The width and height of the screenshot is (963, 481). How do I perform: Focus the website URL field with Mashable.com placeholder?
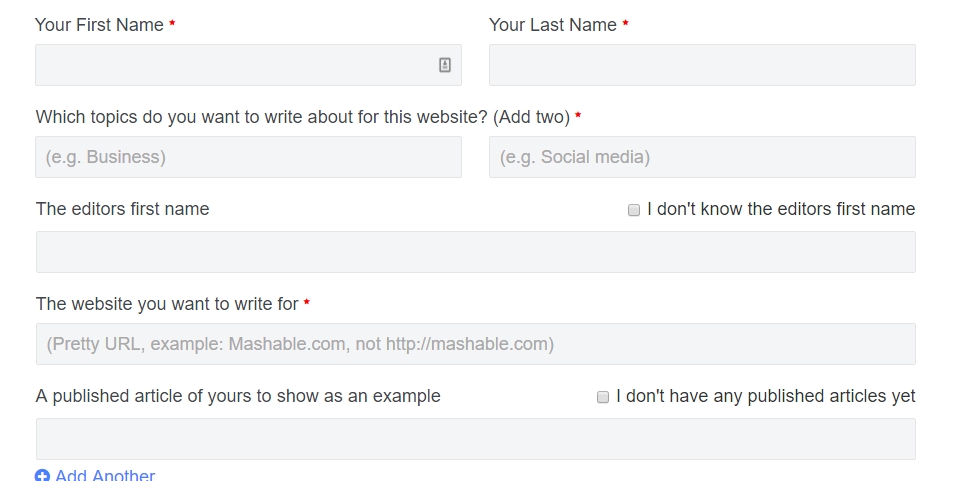475,344
